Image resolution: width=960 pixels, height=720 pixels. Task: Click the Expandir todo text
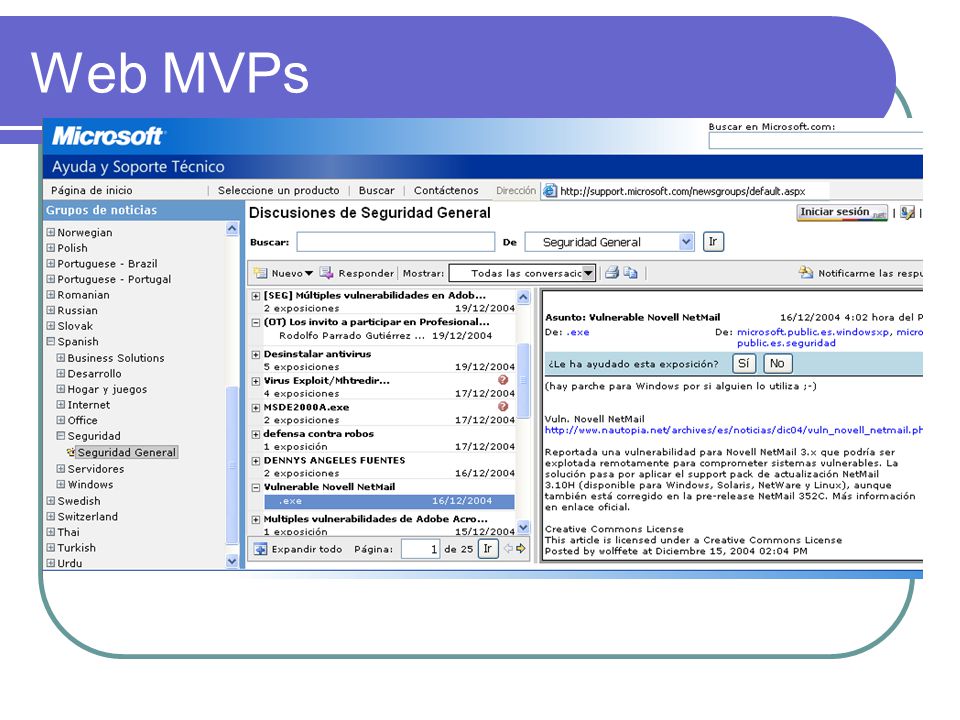307,549
